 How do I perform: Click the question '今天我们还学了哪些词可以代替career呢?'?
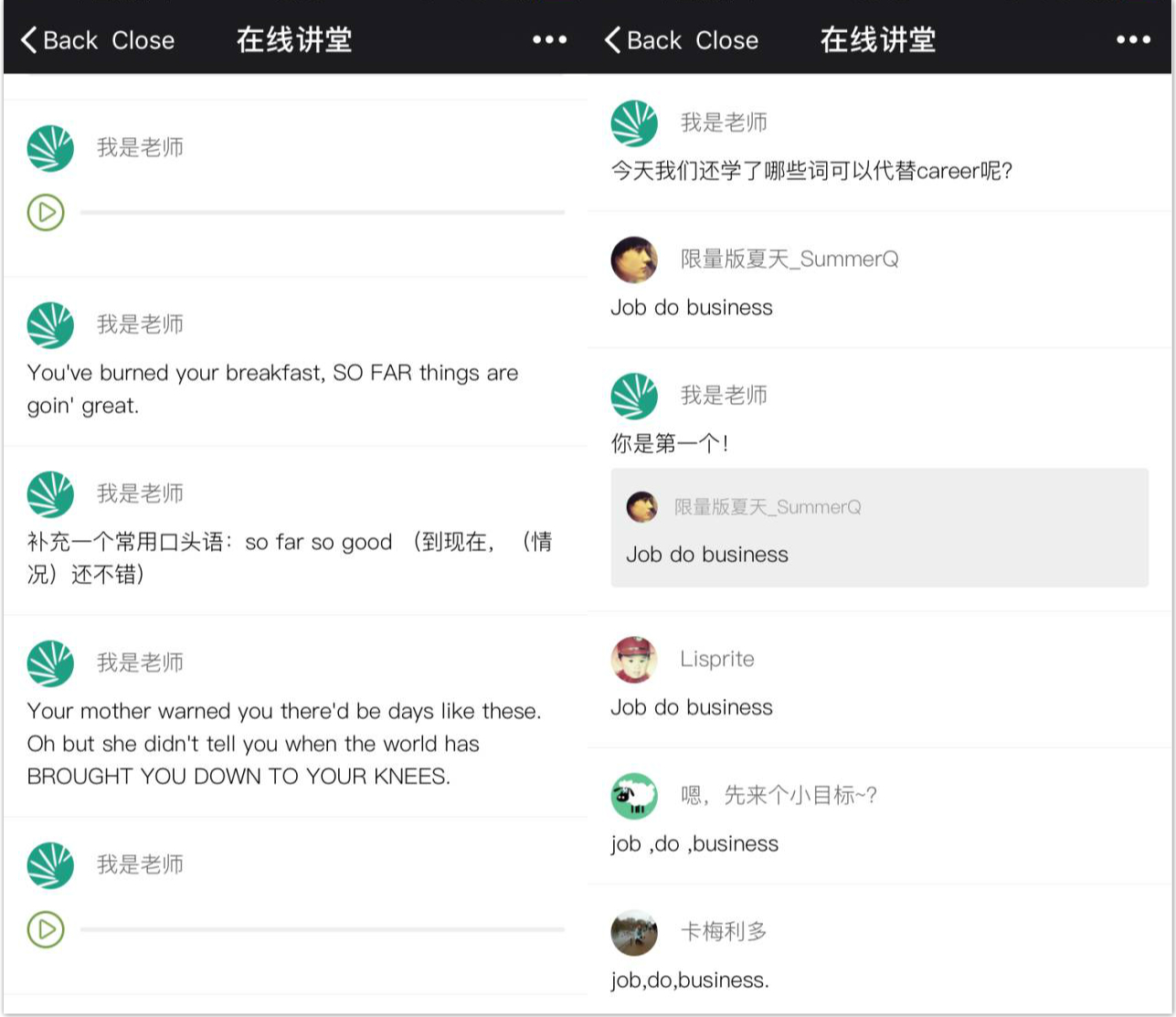(811, 171)
